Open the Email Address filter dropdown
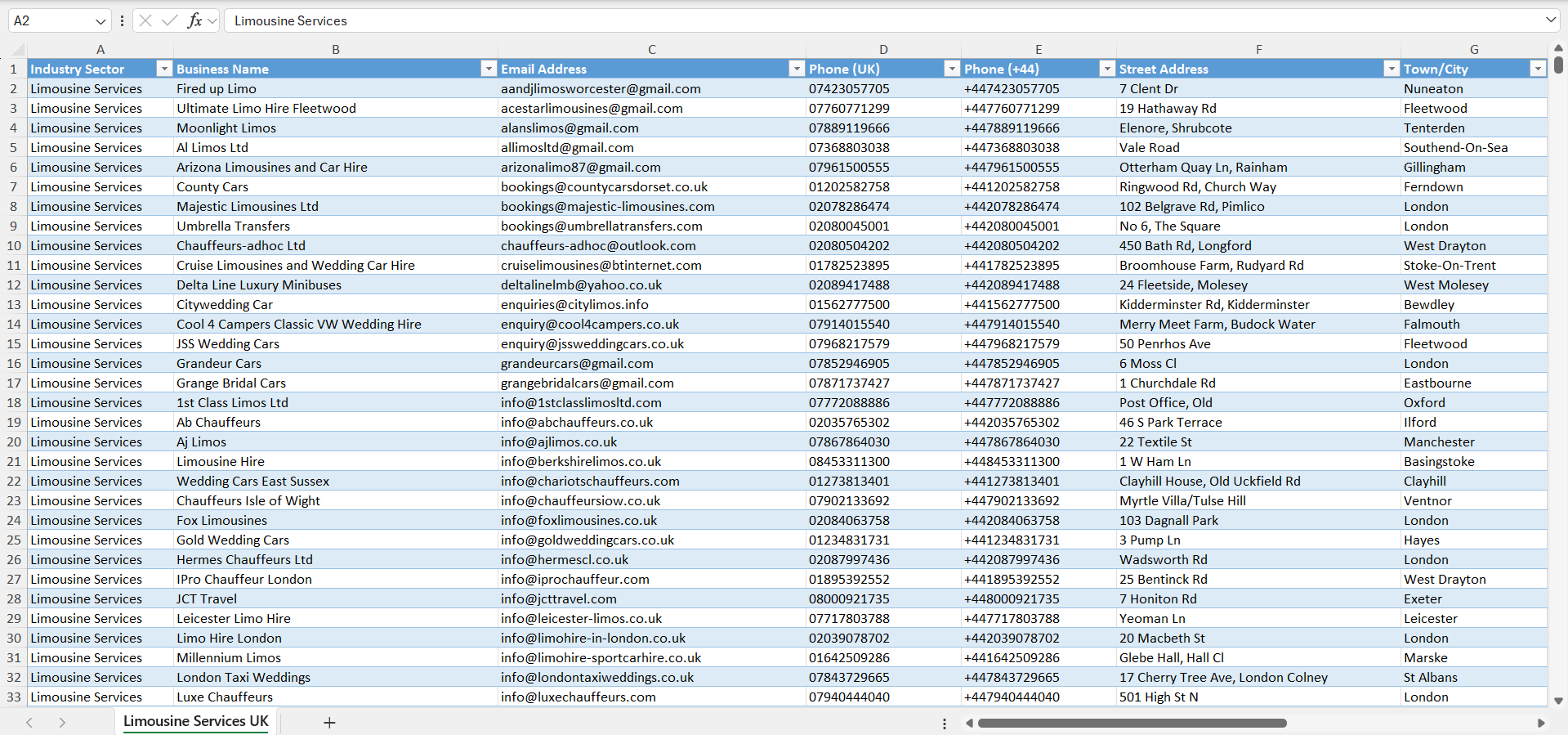Screen dimensions: 1568x735 tap(797, 69)
